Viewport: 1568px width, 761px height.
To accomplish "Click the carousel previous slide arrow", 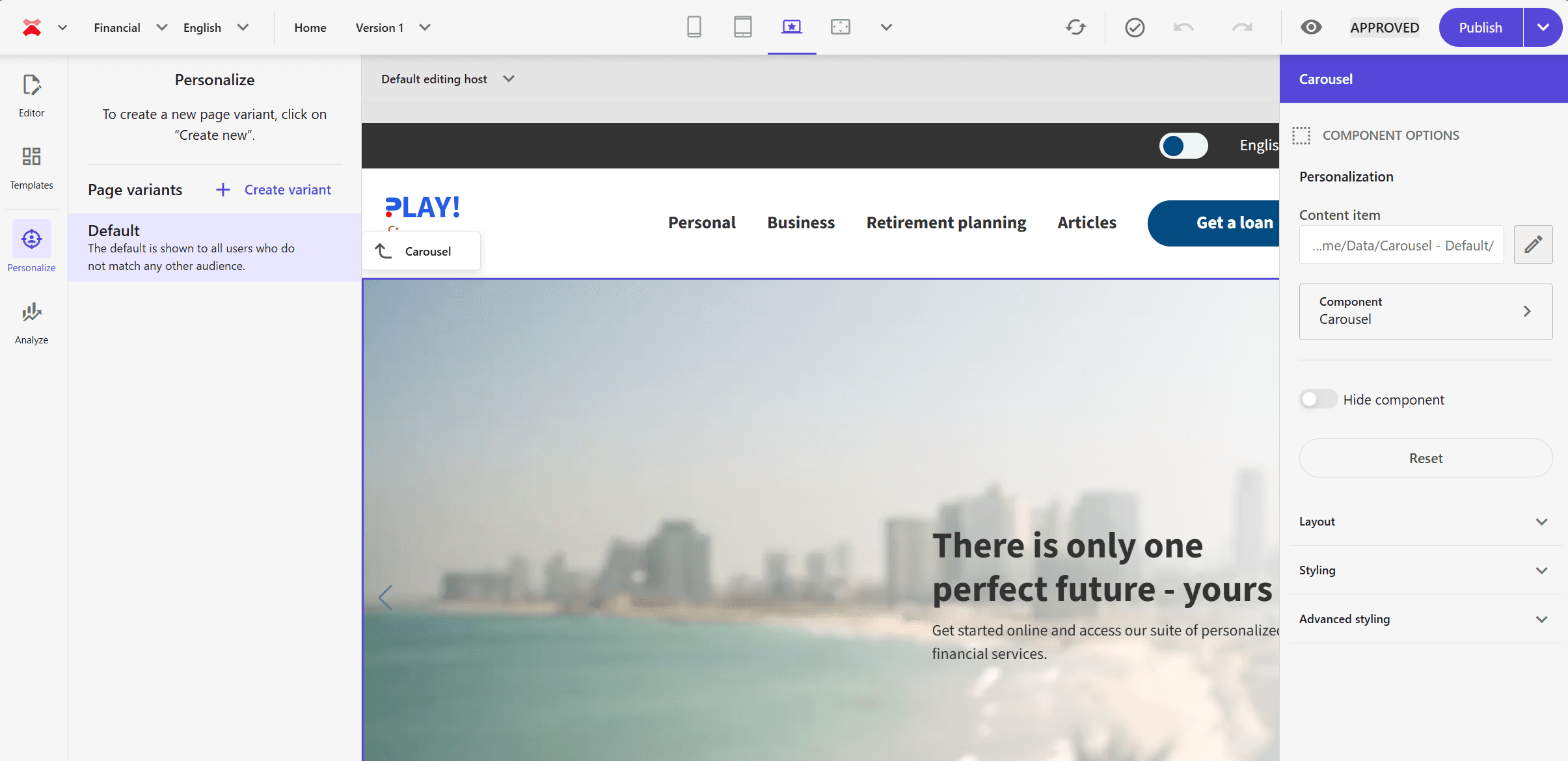I will point(385,597).
